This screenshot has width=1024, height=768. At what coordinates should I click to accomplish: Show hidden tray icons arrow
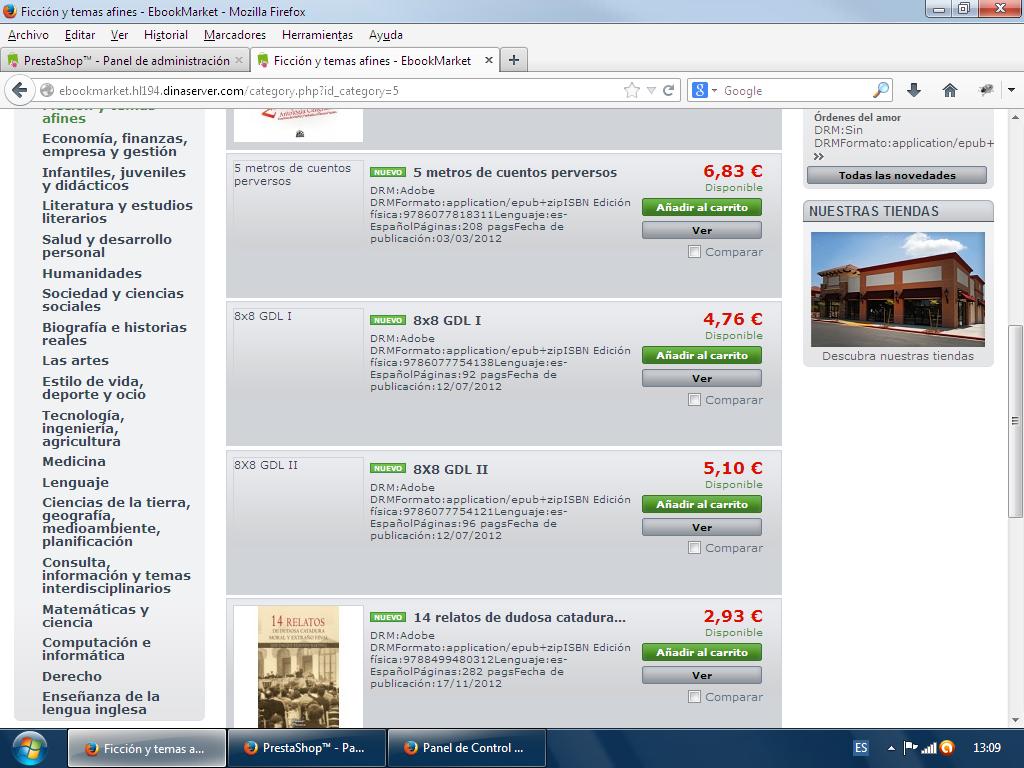pyautogui.click(x=891, y=748)
